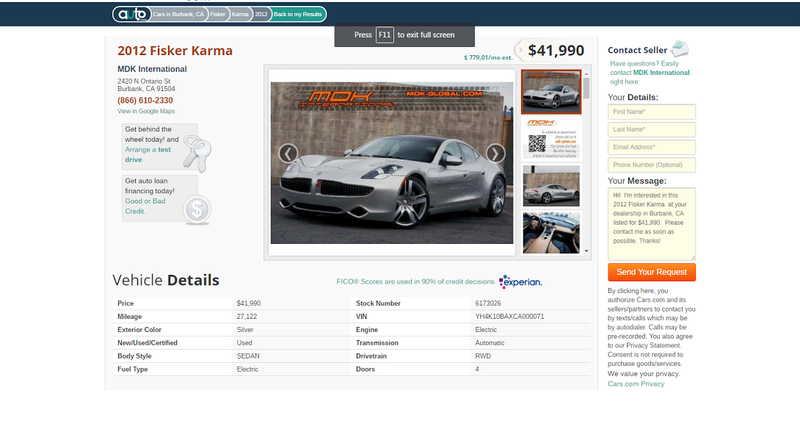The height and width of the screenshot is (443, 800).
Task: Open Arrange a test drive link
Action: 148,155
